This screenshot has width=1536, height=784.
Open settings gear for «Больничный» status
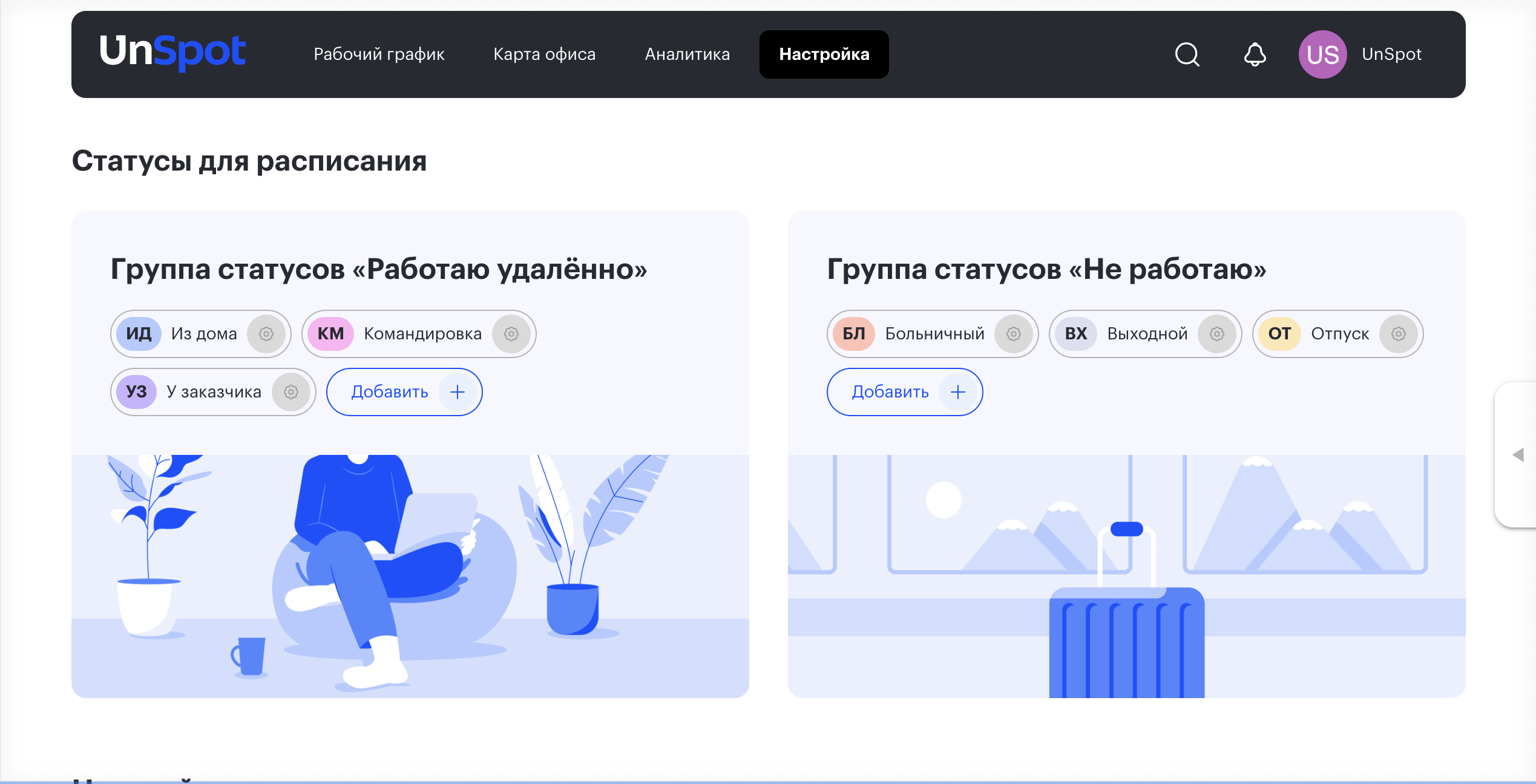point(1014,334)
